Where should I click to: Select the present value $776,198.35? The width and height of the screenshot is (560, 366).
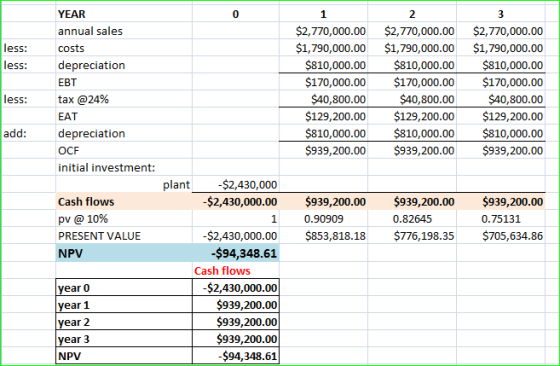[x=412, y=236]
